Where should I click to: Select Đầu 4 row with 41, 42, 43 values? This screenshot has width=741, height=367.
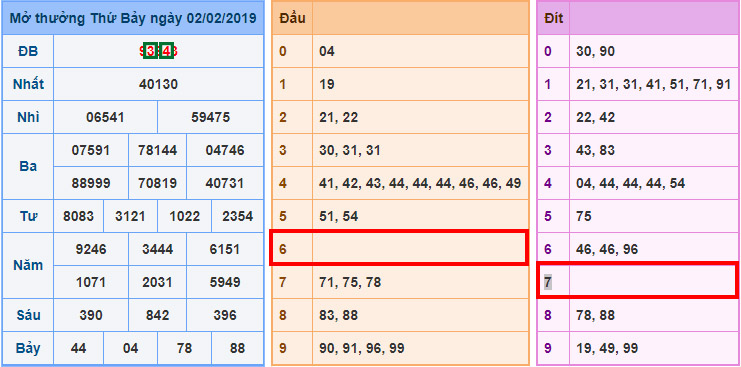[400, 183]
